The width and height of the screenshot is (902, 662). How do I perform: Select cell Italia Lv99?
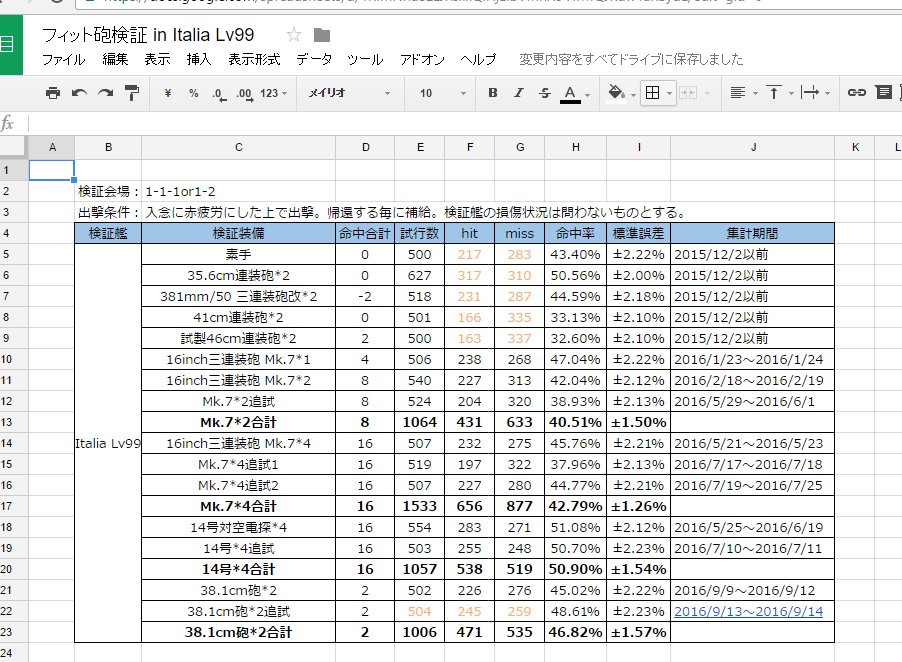(108, 443)
